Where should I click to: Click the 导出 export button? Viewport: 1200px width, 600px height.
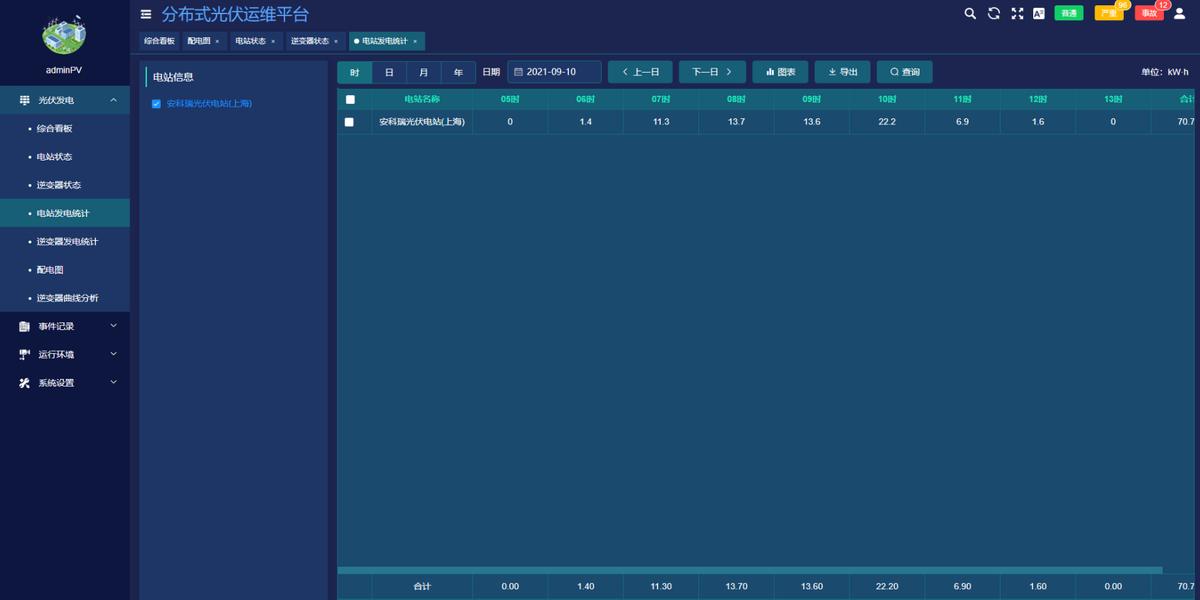(x=842, y=72)
